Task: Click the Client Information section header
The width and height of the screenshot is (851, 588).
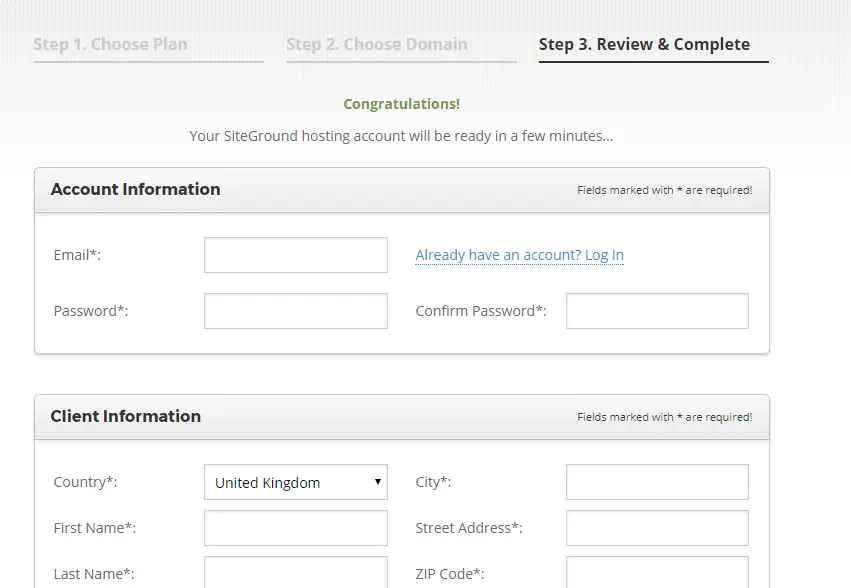Action: (125, 416)
